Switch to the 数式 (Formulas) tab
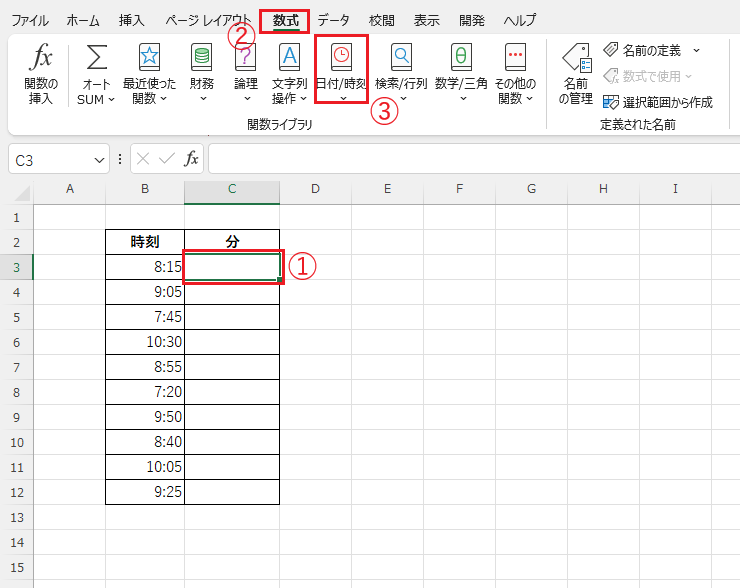The image size is (740, 588). pos(286,20)
